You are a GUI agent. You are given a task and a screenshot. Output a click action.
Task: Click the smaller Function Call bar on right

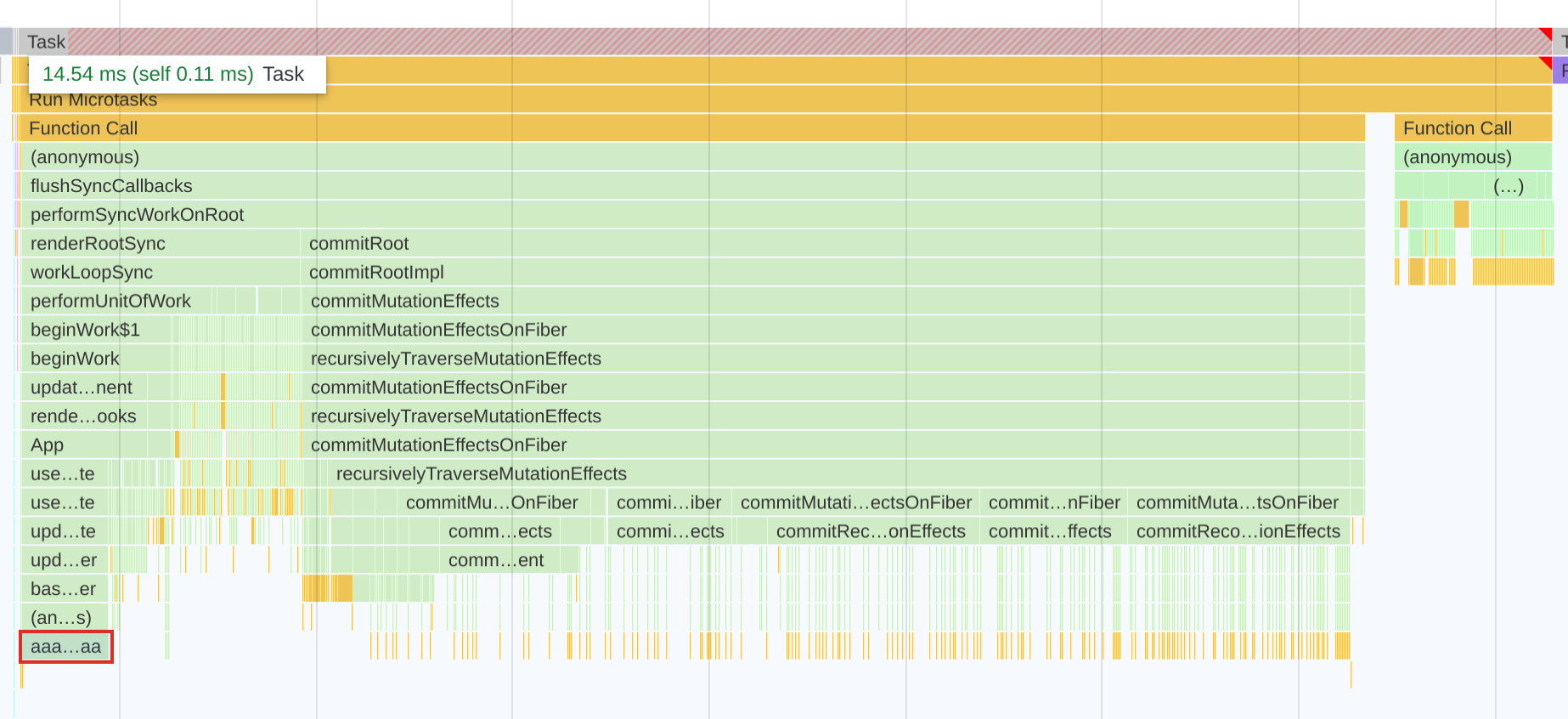pos(1472,128)
